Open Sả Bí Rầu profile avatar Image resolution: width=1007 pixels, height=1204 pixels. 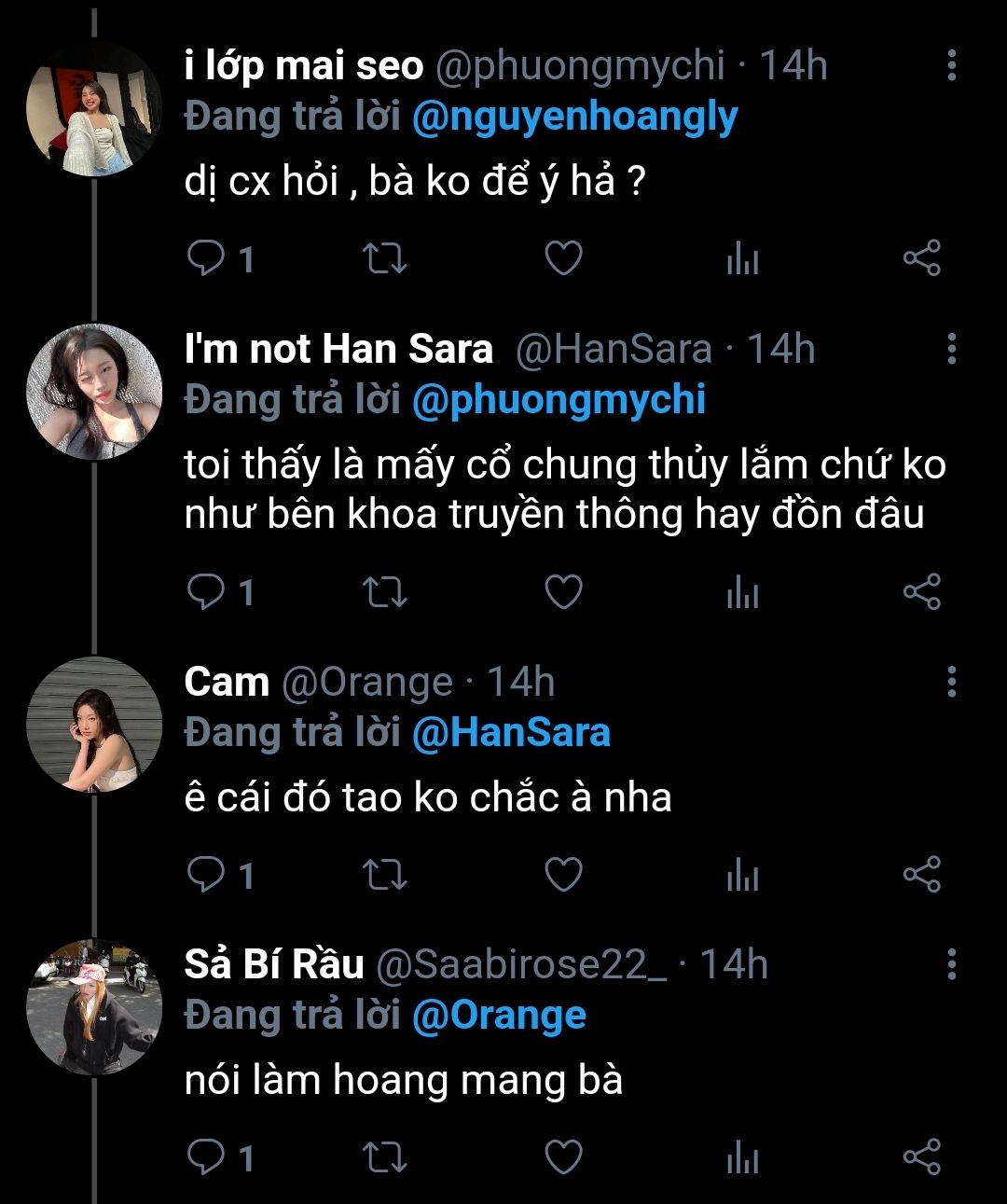[x=94, y=1008]
